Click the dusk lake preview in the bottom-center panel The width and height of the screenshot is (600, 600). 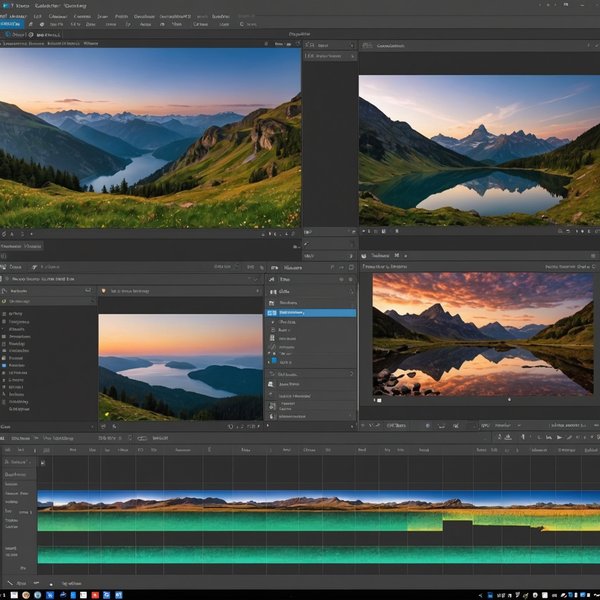180,367
